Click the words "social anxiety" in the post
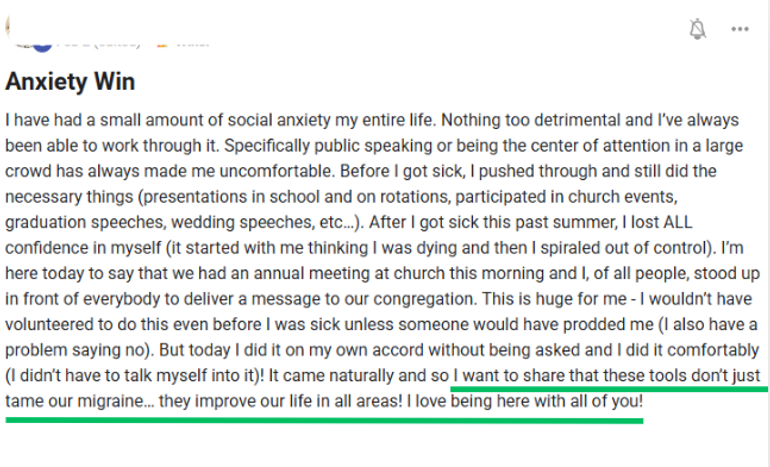770x467 pixels. point(279,120)
